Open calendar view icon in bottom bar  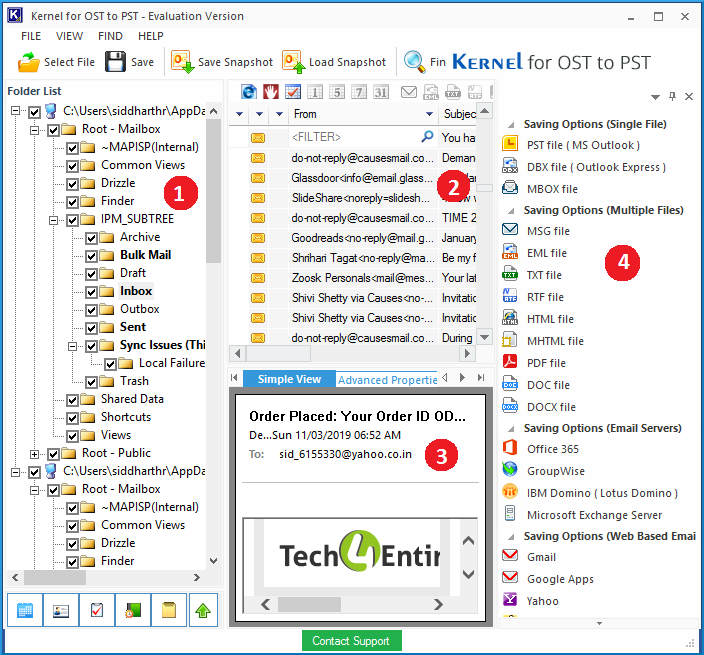[25, 610]
